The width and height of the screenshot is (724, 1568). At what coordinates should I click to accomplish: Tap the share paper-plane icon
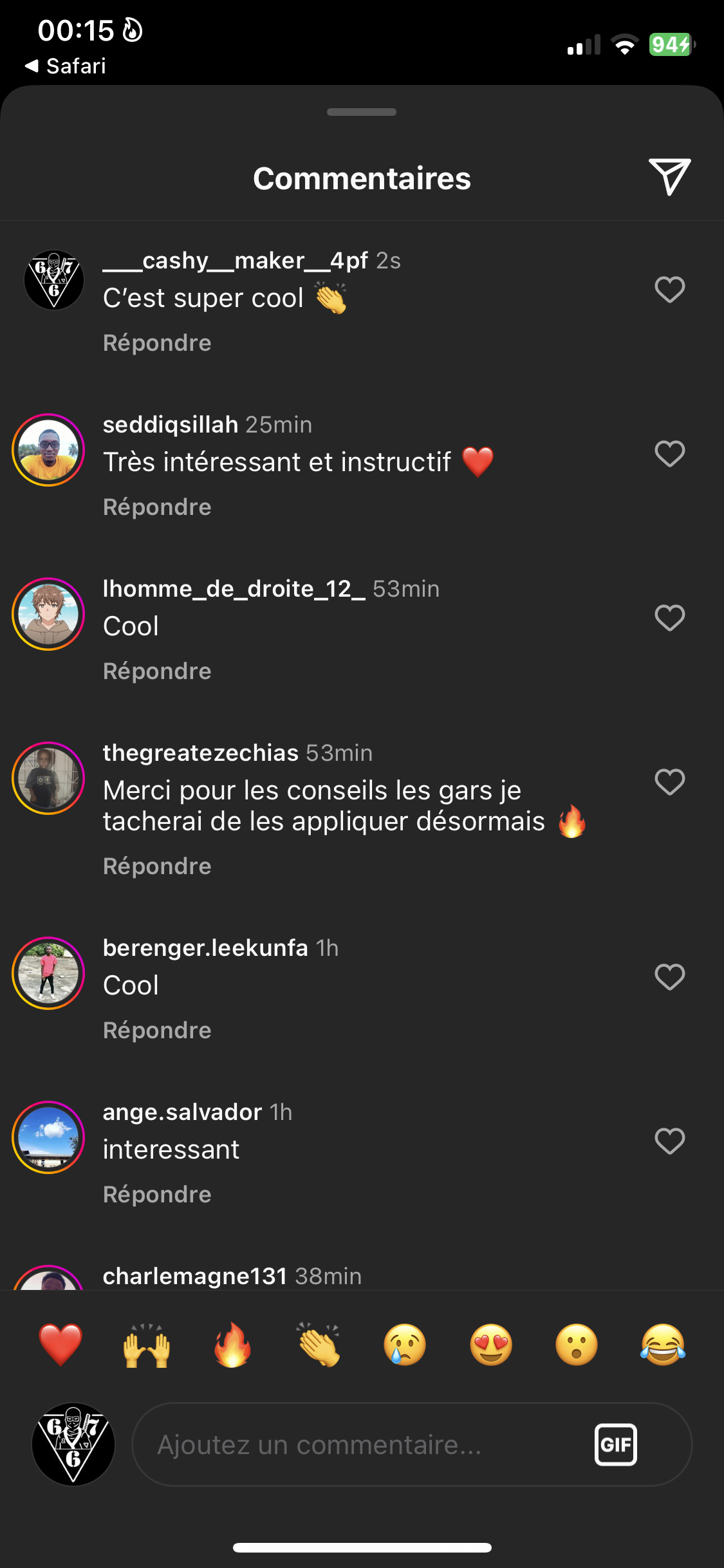(x=669, y=176)
